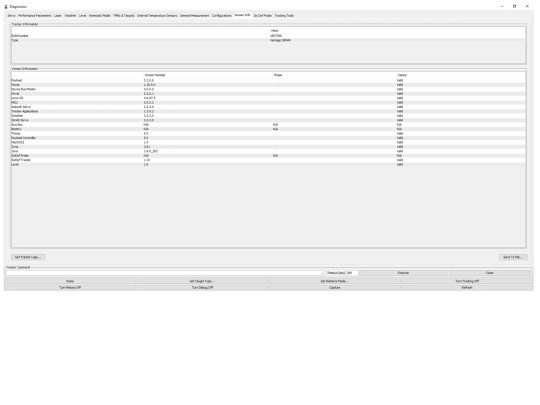Click the Value column header

[x=397, y=31]
